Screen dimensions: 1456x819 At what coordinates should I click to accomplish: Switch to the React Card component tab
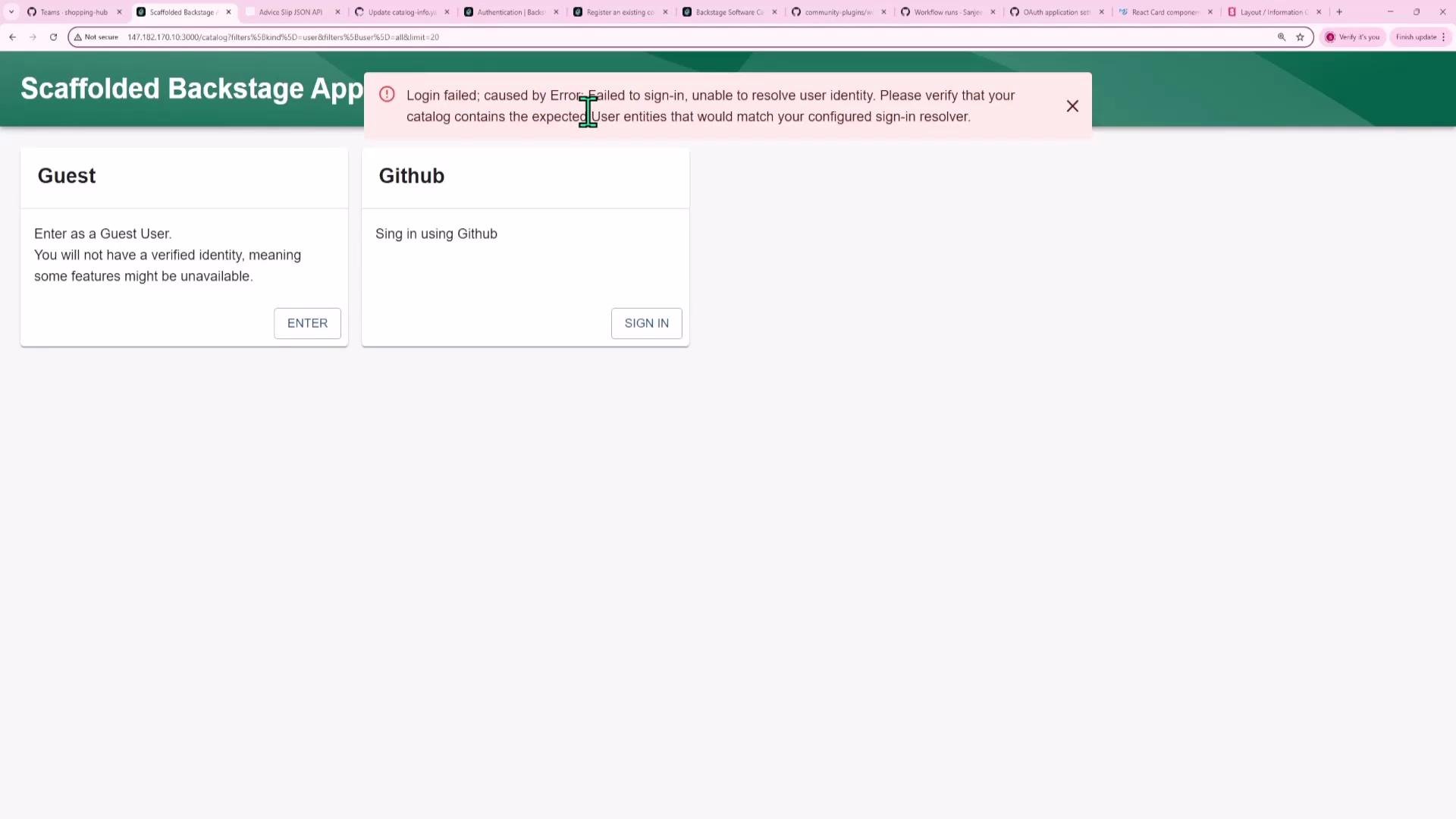click(x=1166, y=12)
